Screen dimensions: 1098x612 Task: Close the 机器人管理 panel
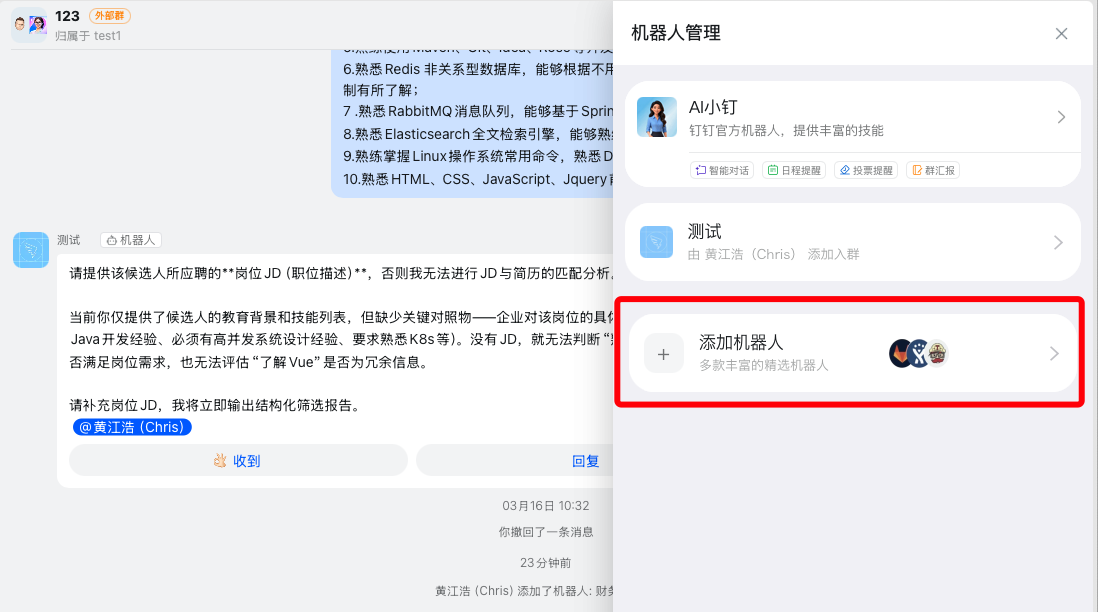(x=1061, y=34)
